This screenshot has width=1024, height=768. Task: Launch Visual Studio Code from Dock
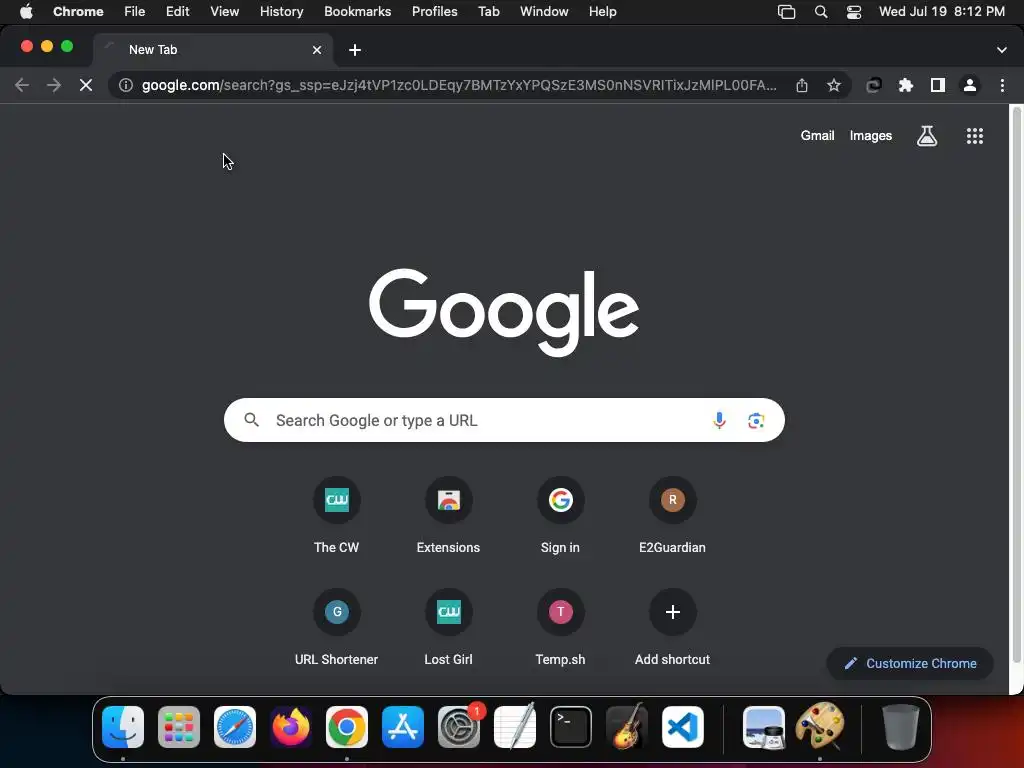682,727
